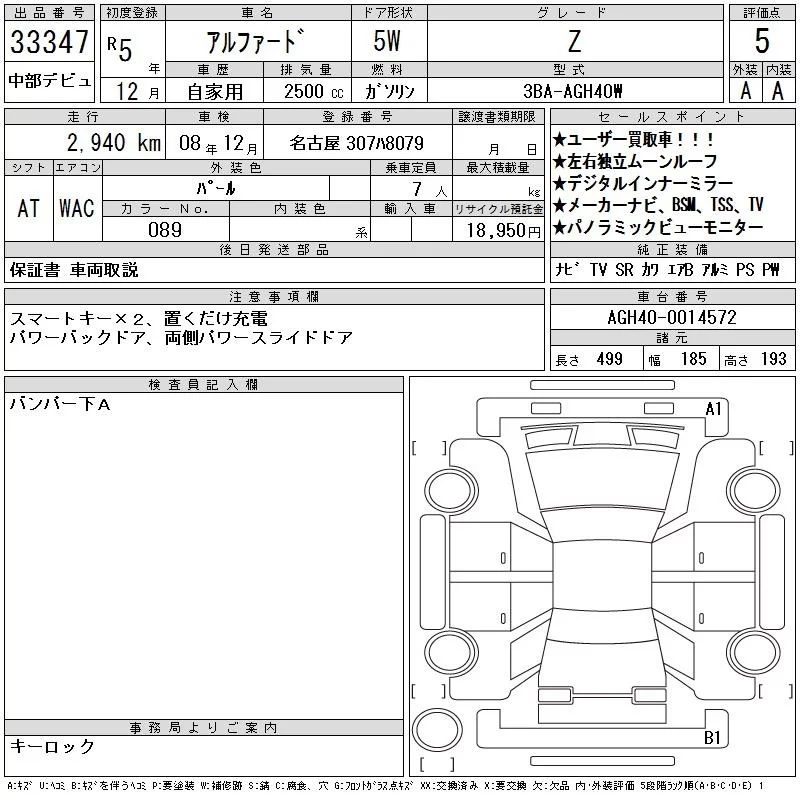Viewport: 800px width, 800px height.
Task: Click the hood panel on car diagram
Action: pyautogui.click(x=602, y=480)
